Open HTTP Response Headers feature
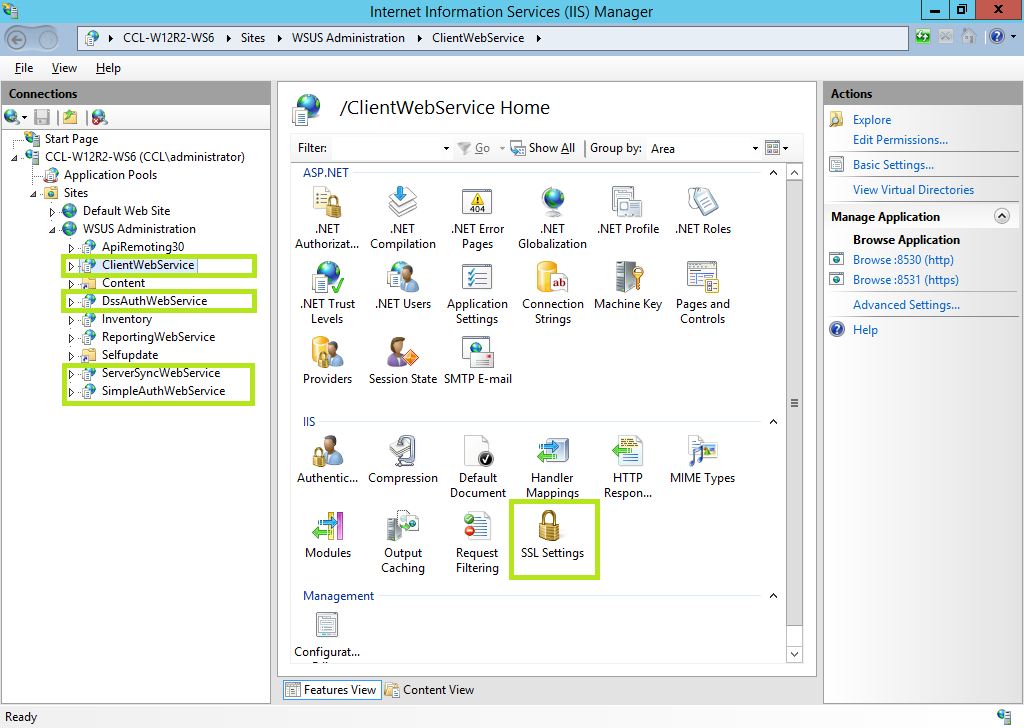Screen dimensions: 1024x728 628,467
